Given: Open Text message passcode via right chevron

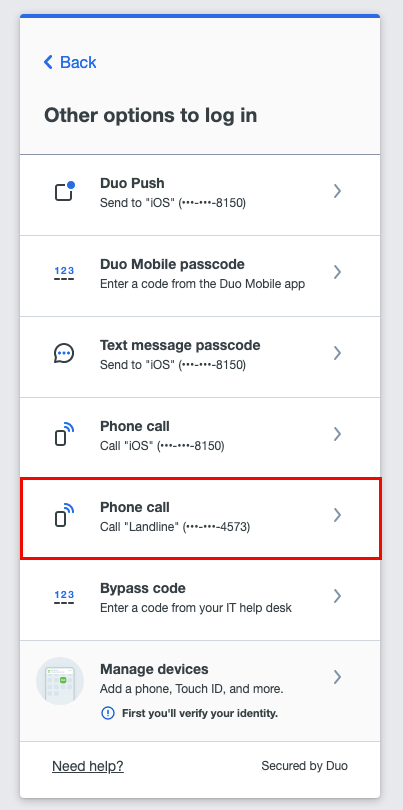Looking at the screenshot, I should (337, 353).
